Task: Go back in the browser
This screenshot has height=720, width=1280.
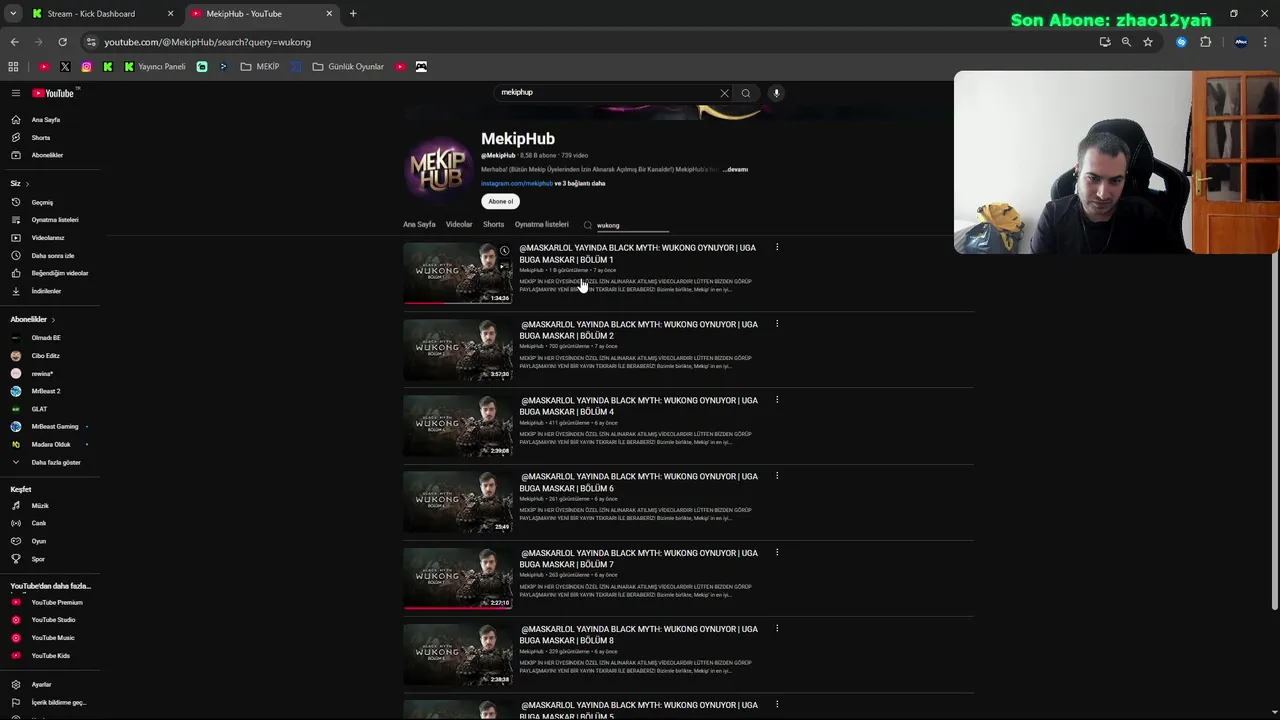Action: tap(14, 42)
